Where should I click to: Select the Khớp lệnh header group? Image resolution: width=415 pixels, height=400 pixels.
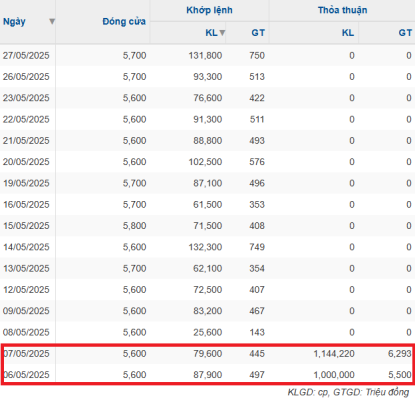209,10
